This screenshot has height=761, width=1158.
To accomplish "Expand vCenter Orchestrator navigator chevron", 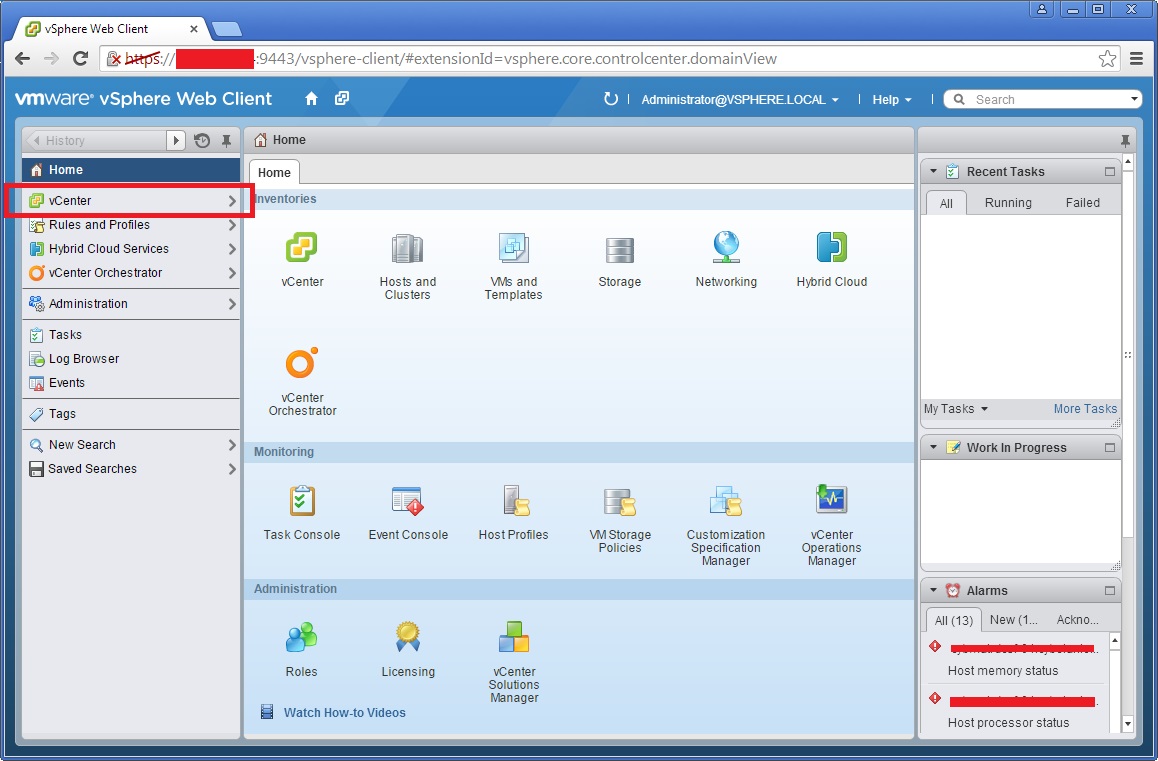I will pos(232,273).
